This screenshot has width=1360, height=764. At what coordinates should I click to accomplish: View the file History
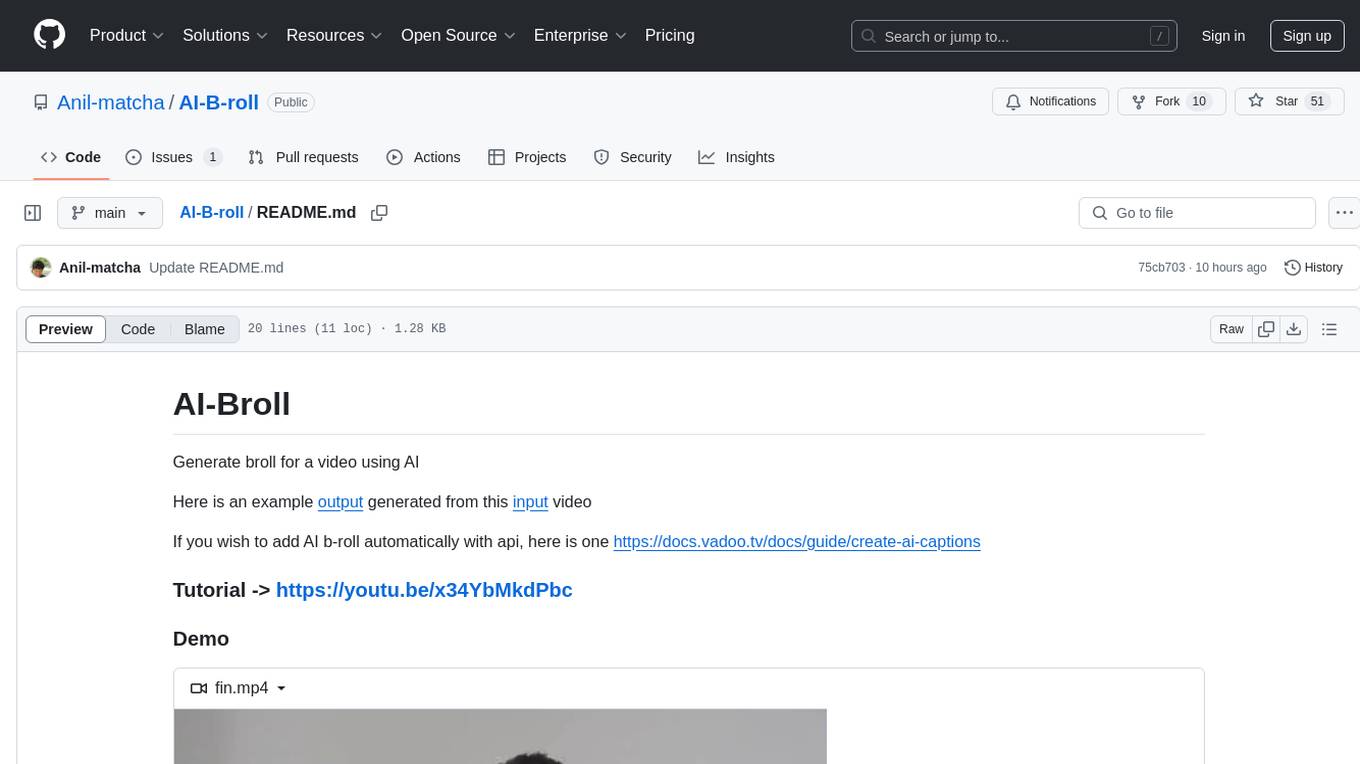click(1313, 267)
